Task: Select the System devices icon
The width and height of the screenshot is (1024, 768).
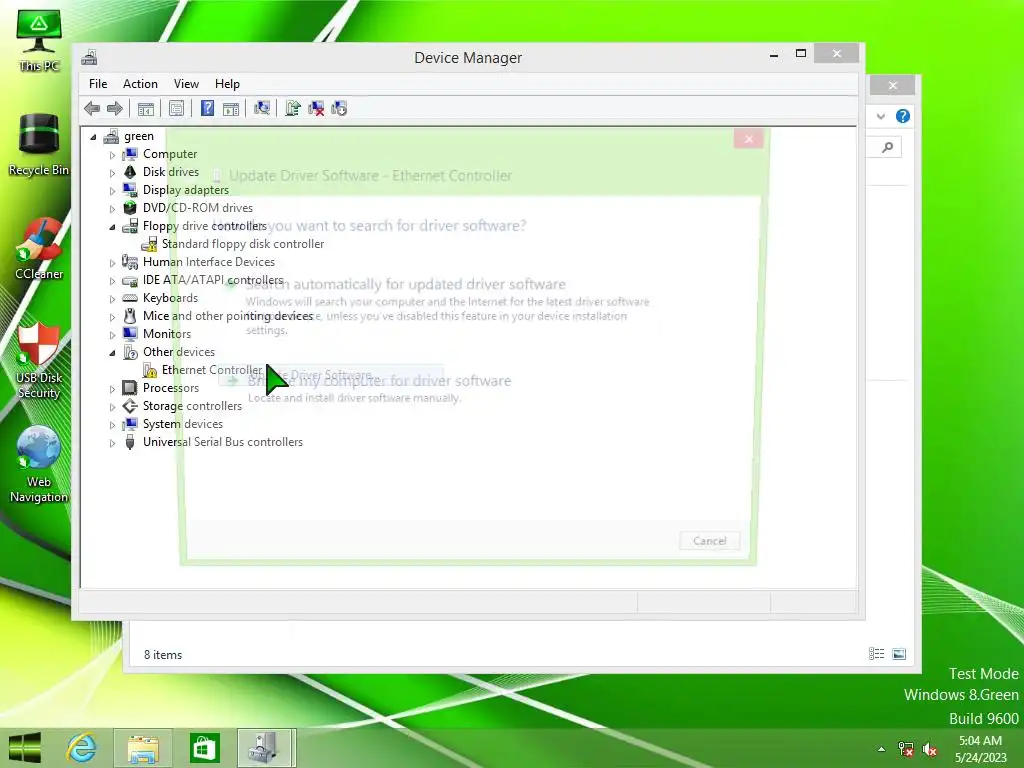Action: [x=130, y=424]
